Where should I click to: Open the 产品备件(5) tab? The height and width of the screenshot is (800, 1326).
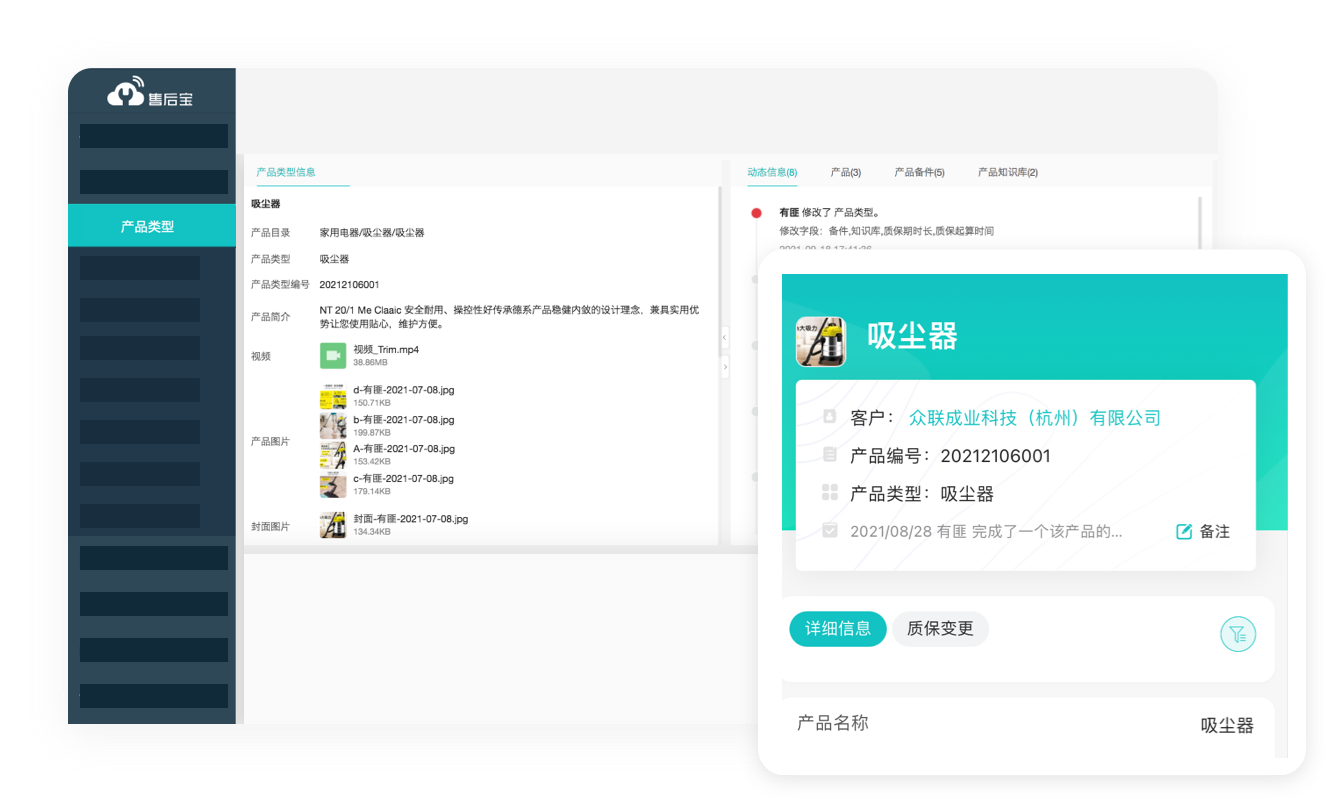click(x=919, y=172)
